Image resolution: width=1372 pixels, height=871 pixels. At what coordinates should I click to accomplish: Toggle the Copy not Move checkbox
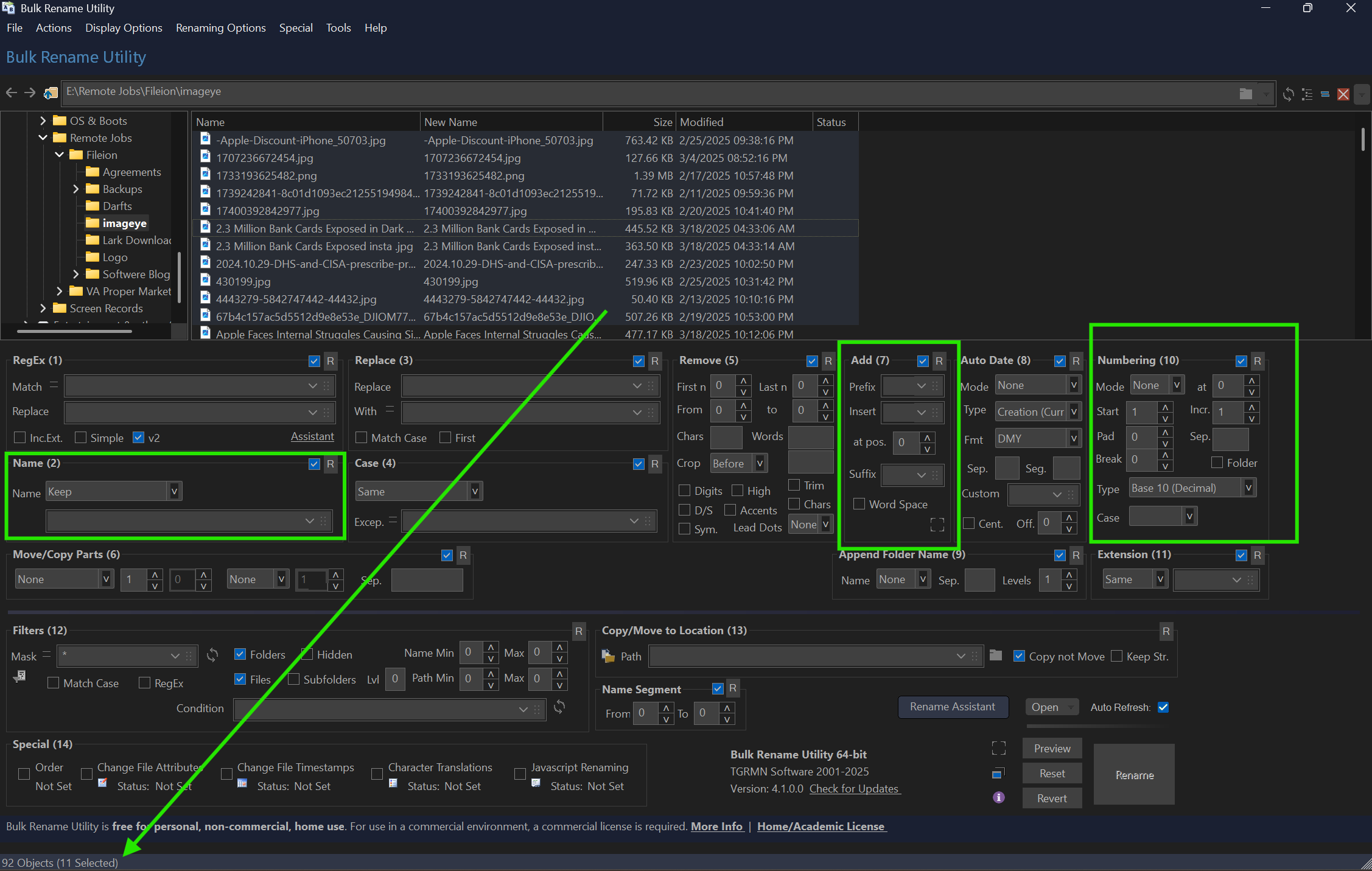tap(1019, 656)
